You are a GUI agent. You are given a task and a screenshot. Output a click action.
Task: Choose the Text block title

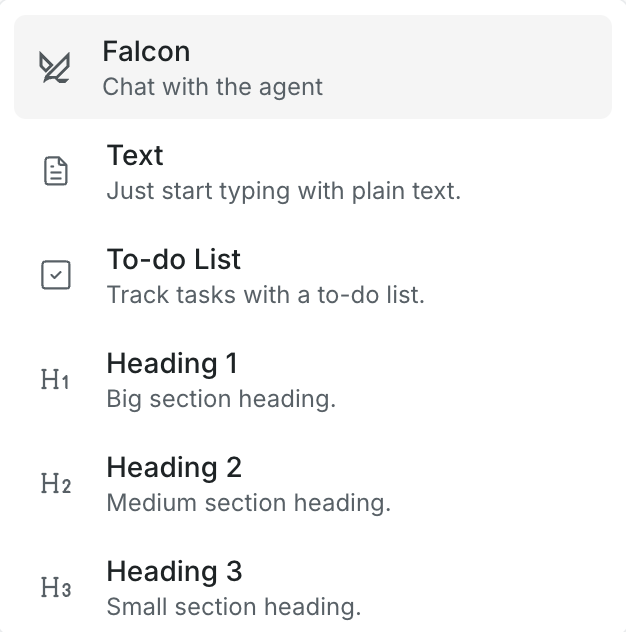135,156
